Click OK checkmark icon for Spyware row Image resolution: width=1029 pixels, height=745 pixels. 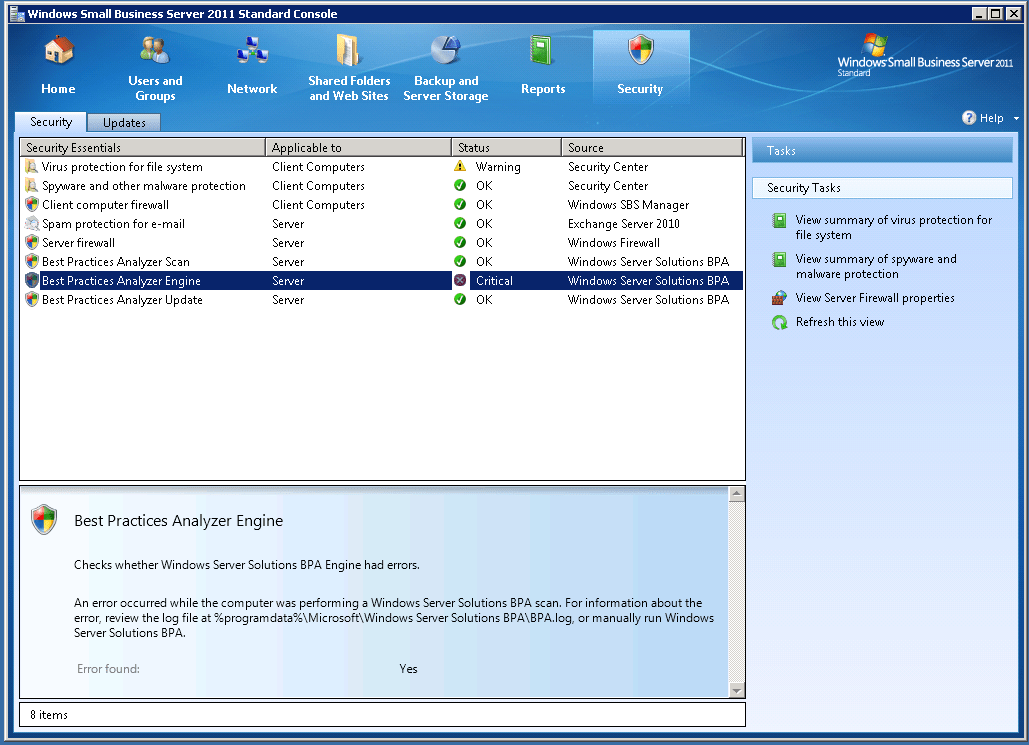pos(460,185)
